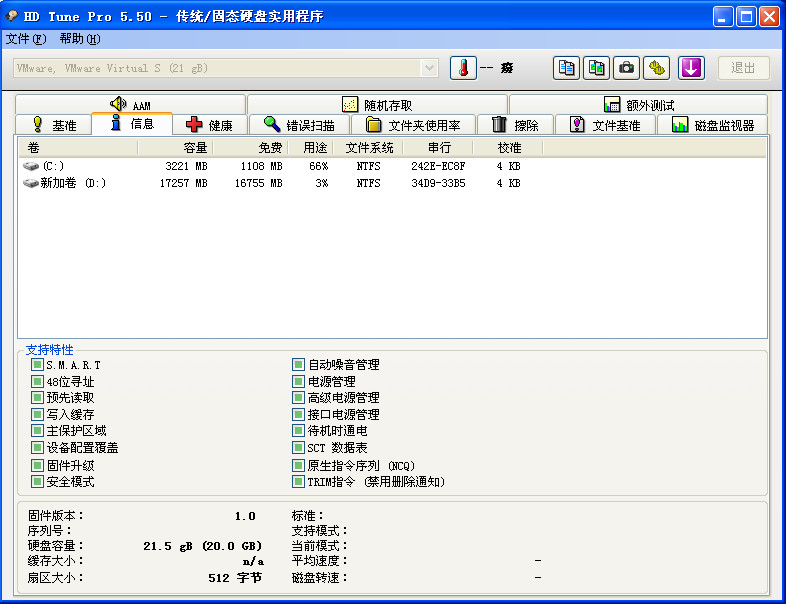Click the 34D9-33B5 serial value
The height and width of the screenshot is (604, 786).
point(438,183)
